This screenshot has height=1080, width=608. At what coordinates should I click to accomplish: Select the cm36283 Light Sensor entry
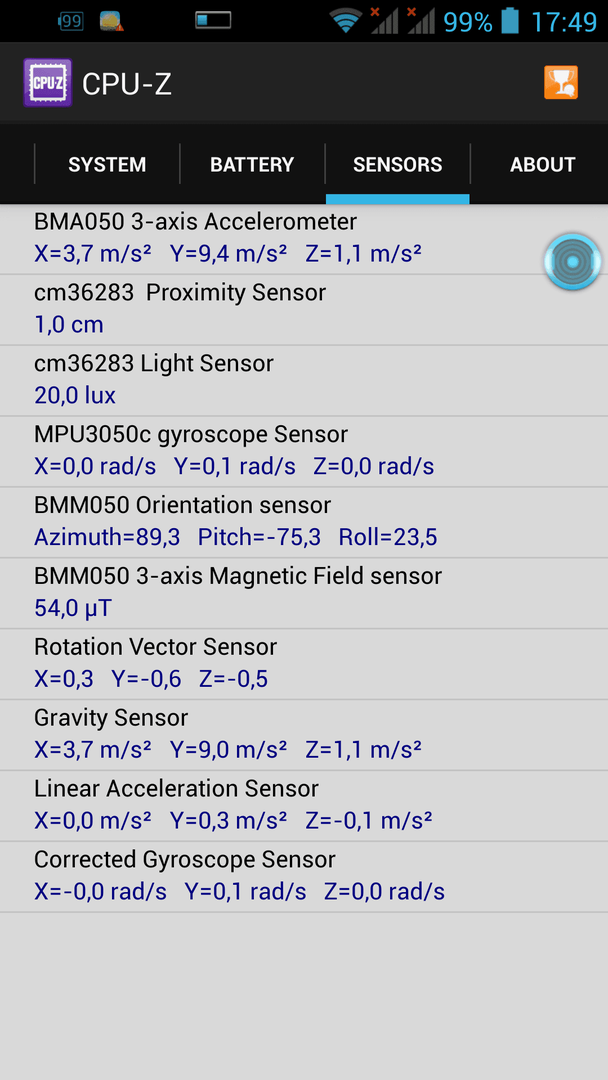(x=304, y=380)
